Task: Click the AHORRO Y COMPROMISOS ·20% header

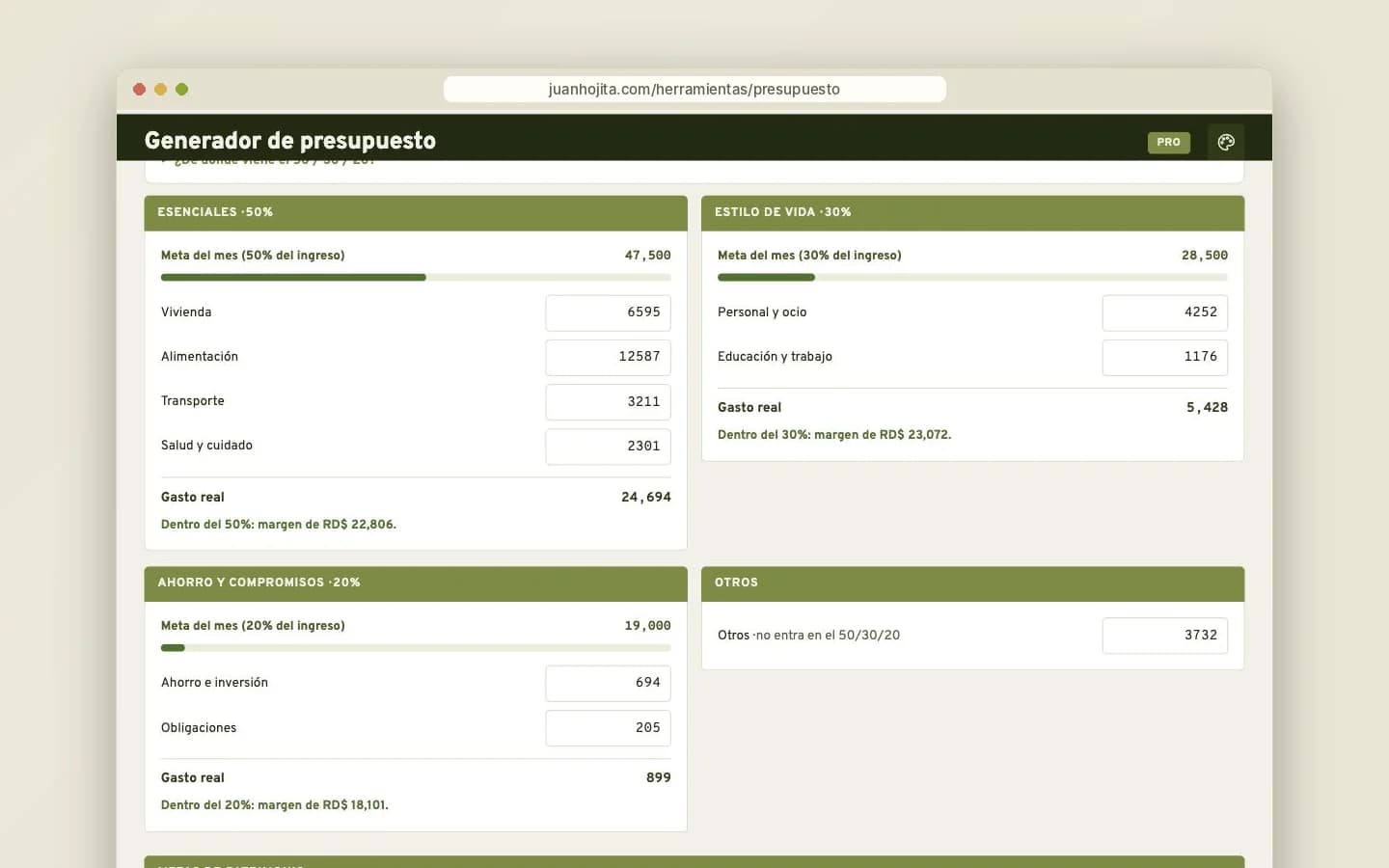Action: tap(416, 583)
